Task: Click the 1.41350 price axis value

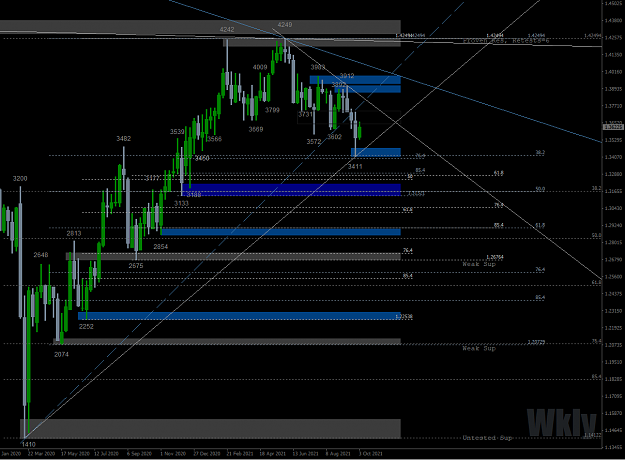Action: tap(613, 55)
